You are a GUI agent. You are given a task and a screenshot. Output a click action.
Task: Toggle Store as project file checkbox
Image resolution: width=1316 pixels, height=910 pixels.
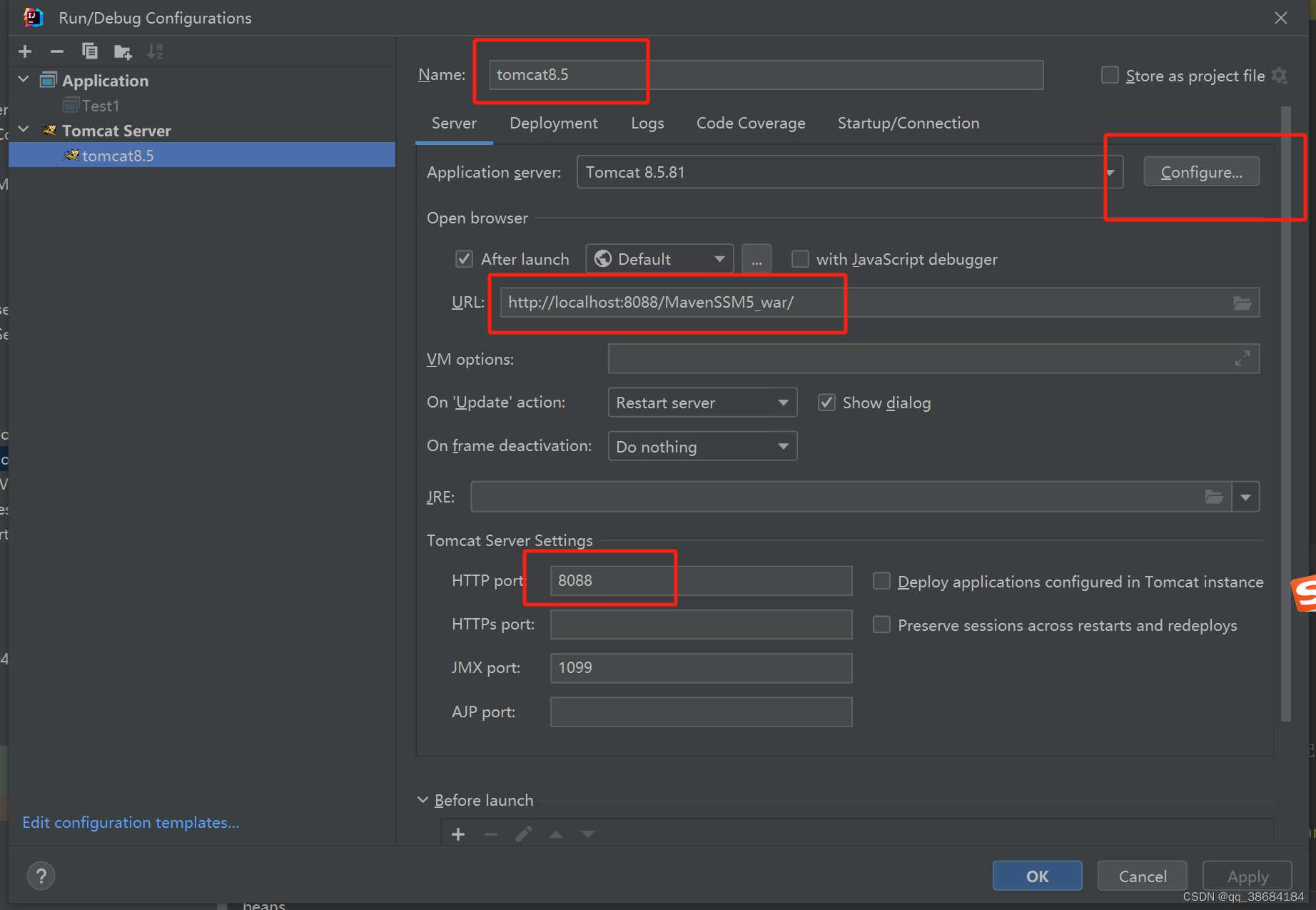[1110, 75]
